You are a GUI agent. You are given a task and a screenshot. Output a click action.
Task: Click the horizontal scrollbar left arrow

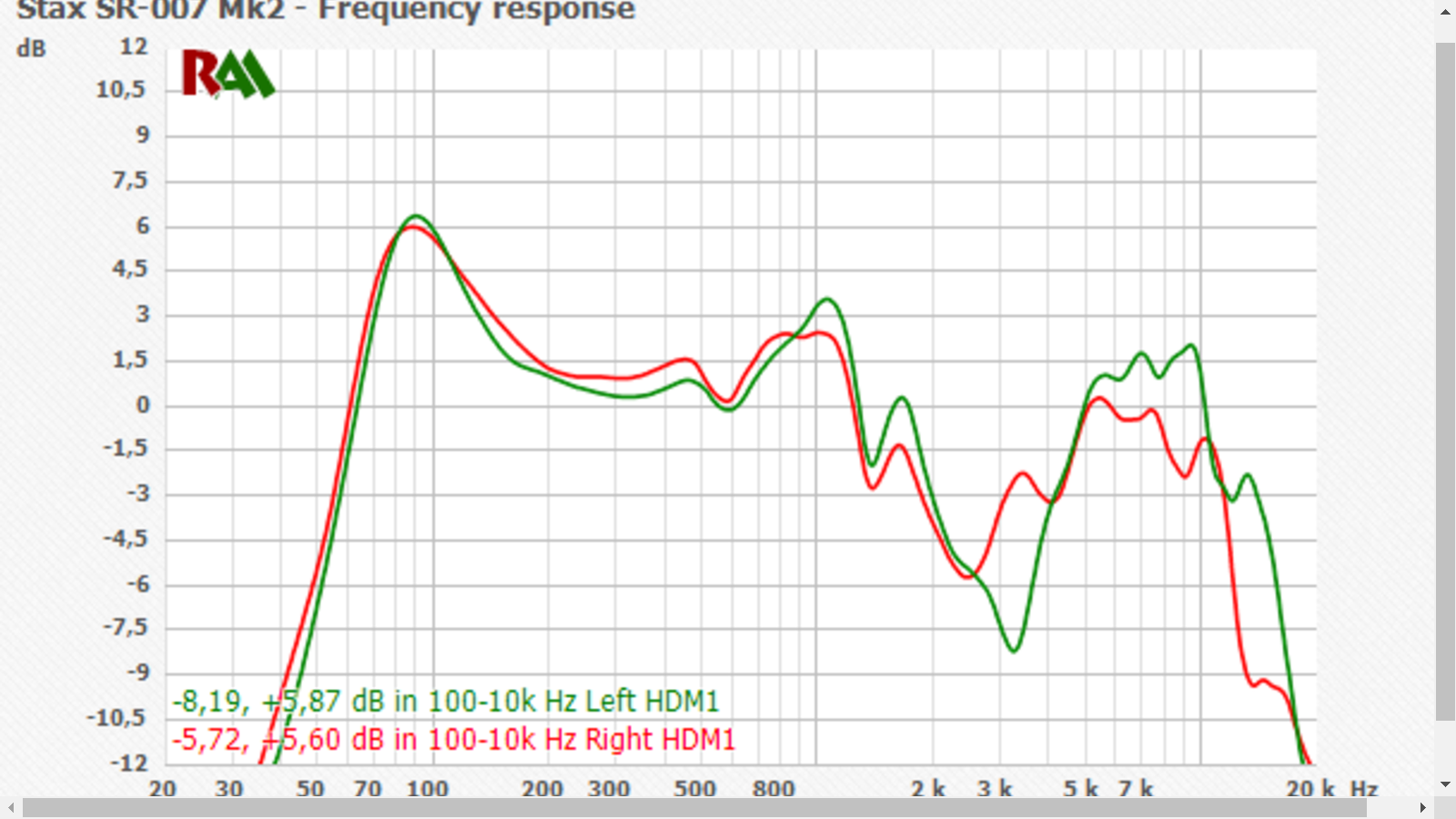(11, 808)
